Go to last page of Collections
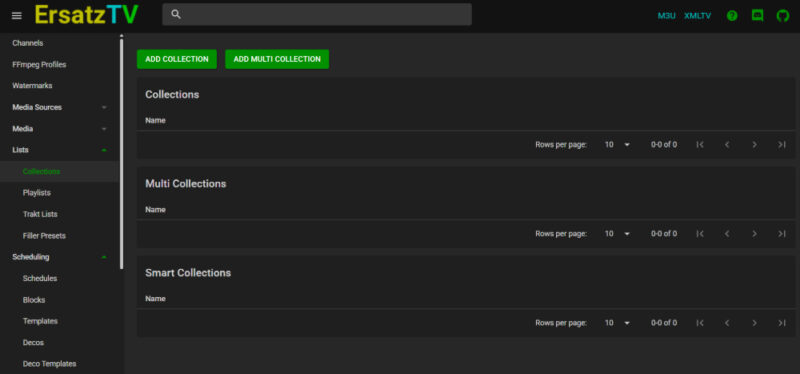This screenshot has height=374, width=800. [782, 145]
